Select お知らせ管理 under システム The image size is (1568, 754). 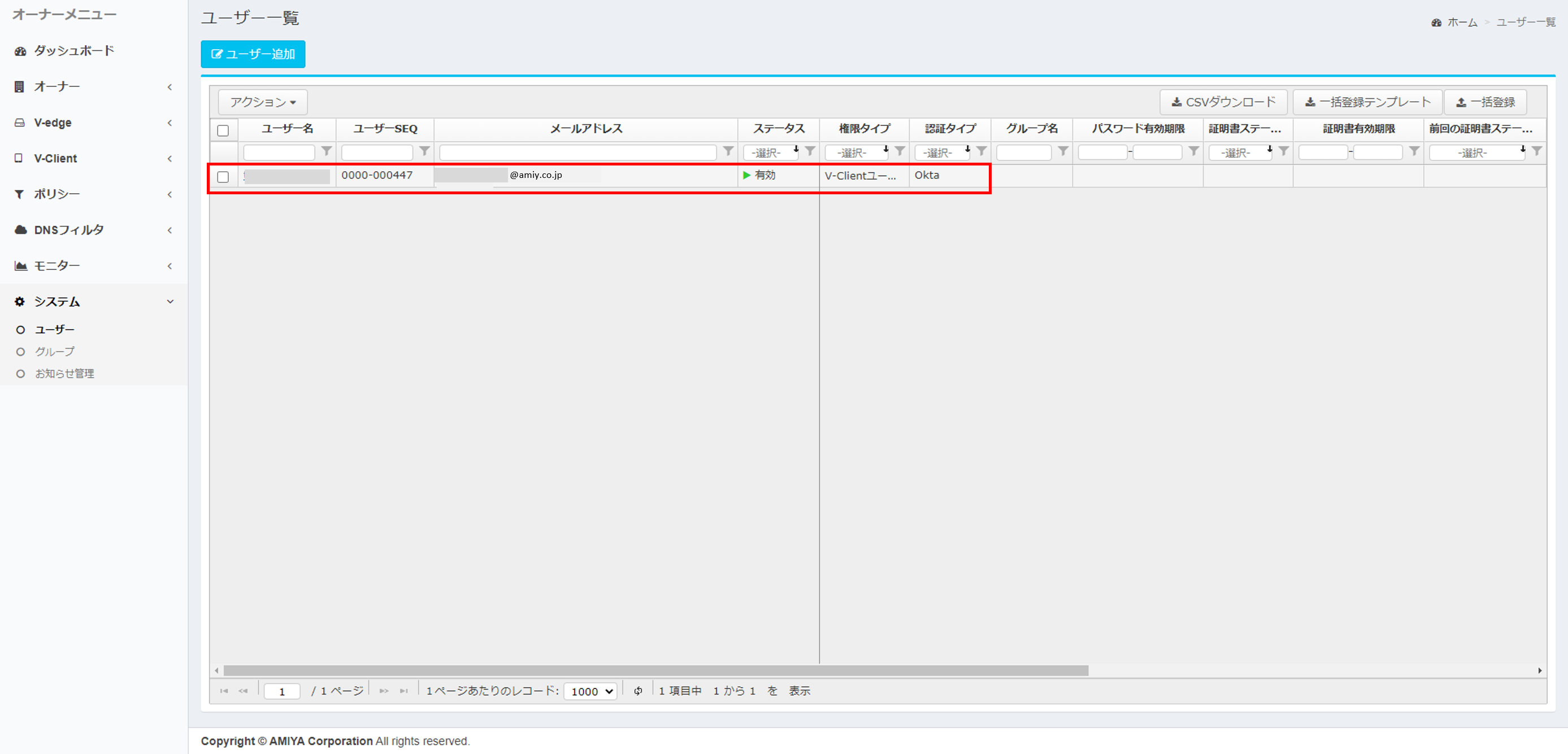point(64,373)
